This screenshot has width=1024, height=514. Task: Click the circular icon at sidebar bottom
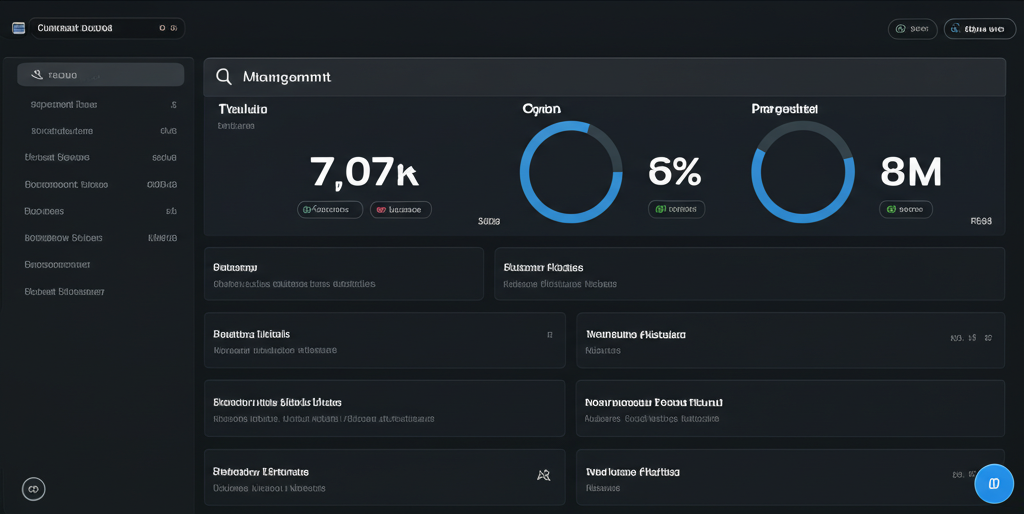[34, 489]
